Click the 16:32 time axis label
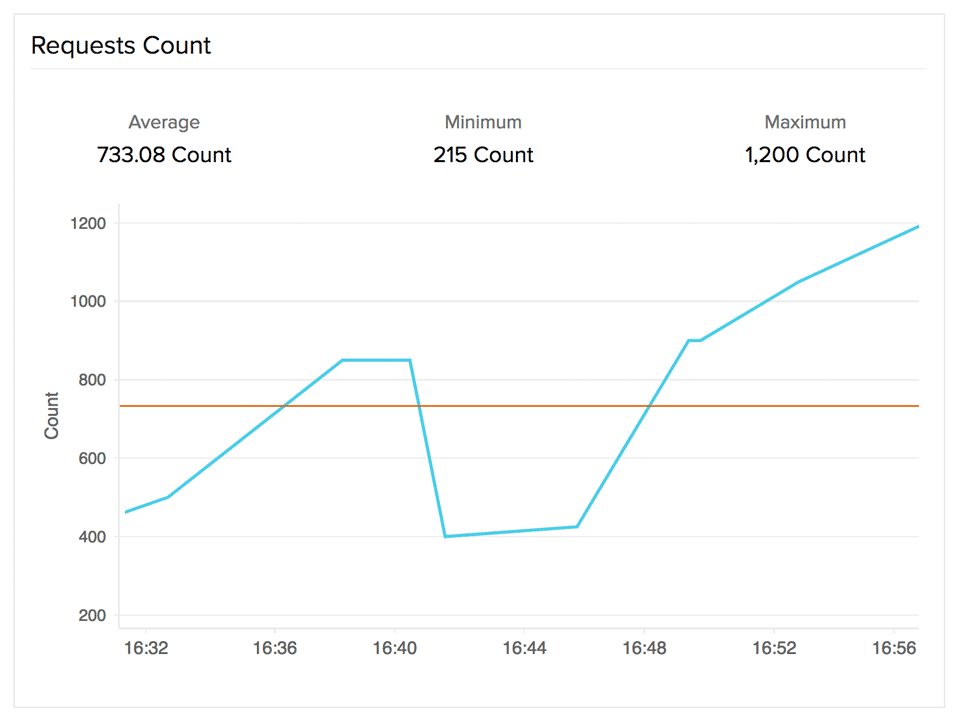 click(x=146, y=648)
